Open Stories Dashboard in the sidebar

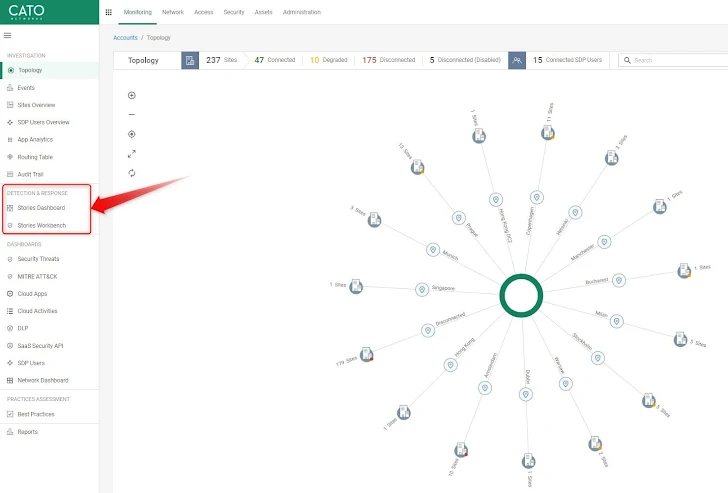[40, 208]
